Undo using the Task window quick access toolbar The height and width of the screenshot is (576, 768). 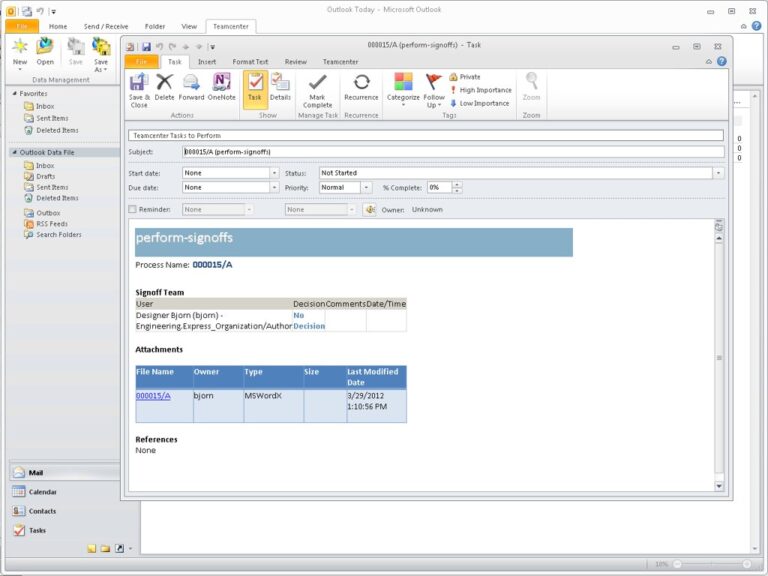pyautogui.click(x=159, y=47)
